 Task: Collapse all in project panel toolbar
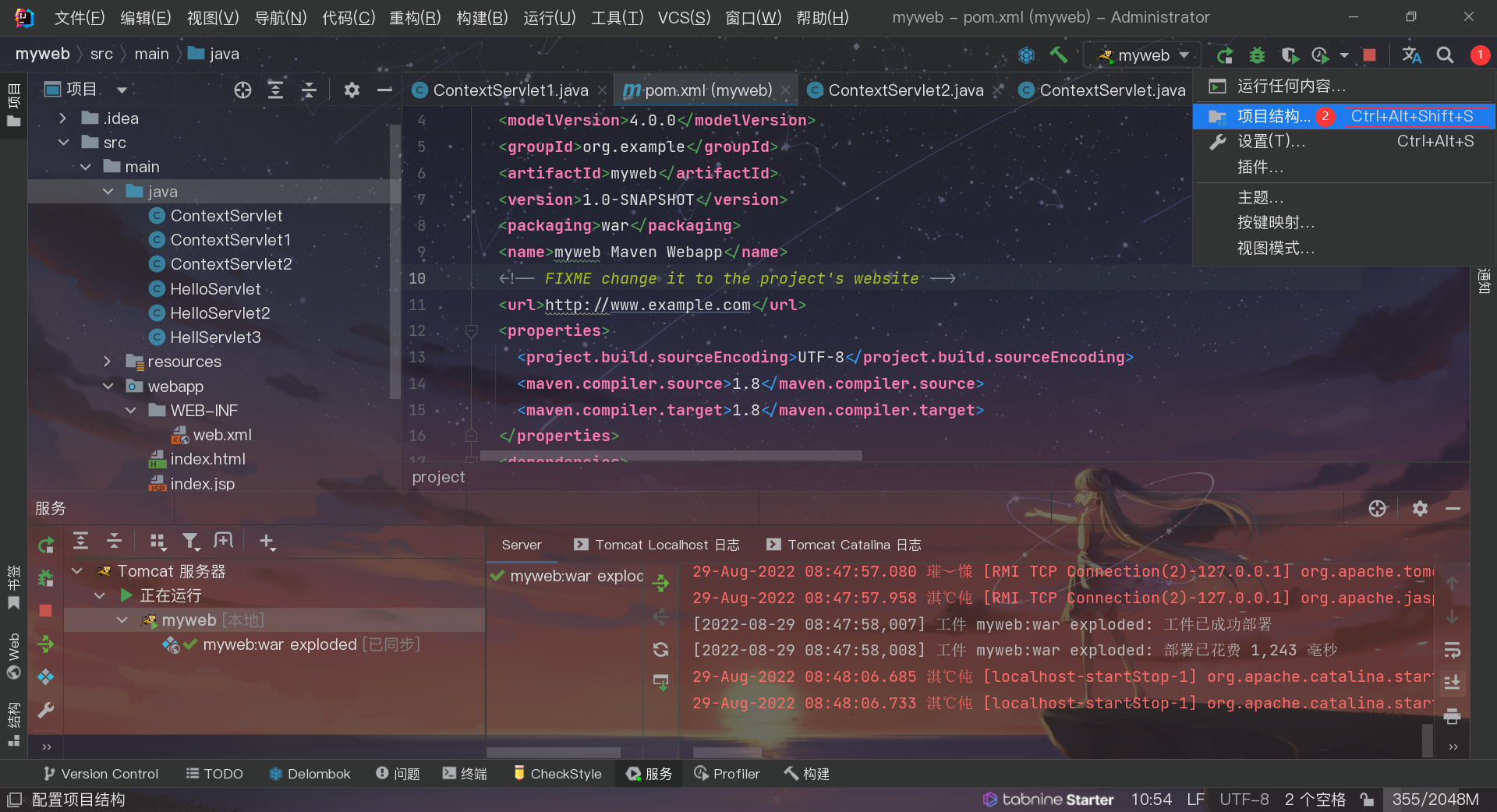click(309, 90)
